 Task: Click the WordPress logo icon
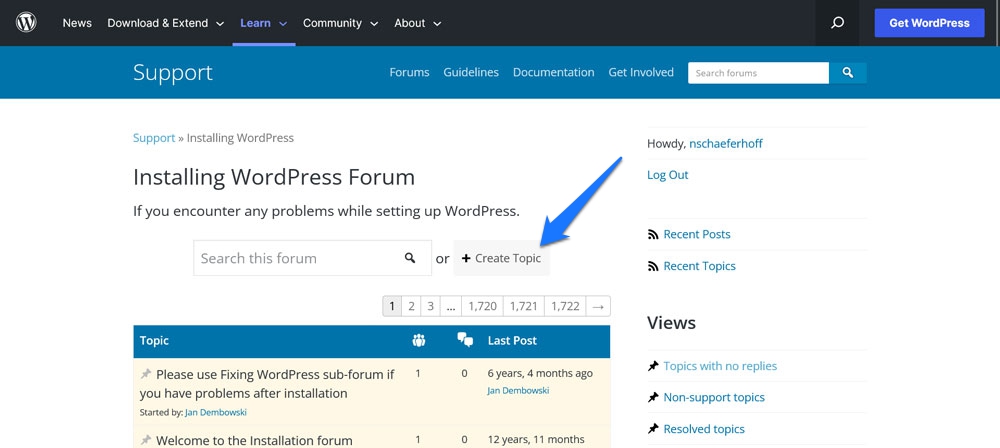[26, 22]
